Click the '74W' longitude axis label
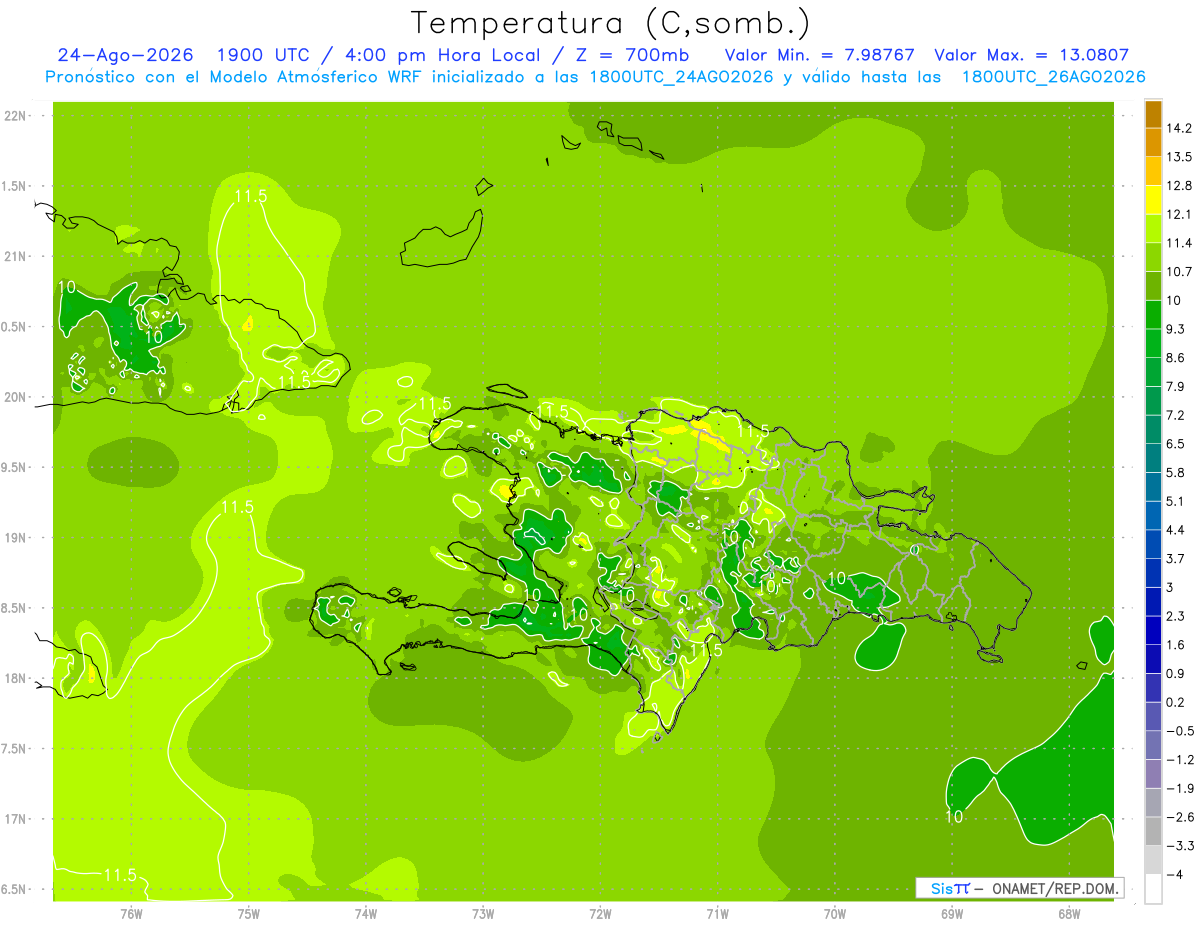The width and height of the screenshot is (1200, 927). [x=366, y=912]
